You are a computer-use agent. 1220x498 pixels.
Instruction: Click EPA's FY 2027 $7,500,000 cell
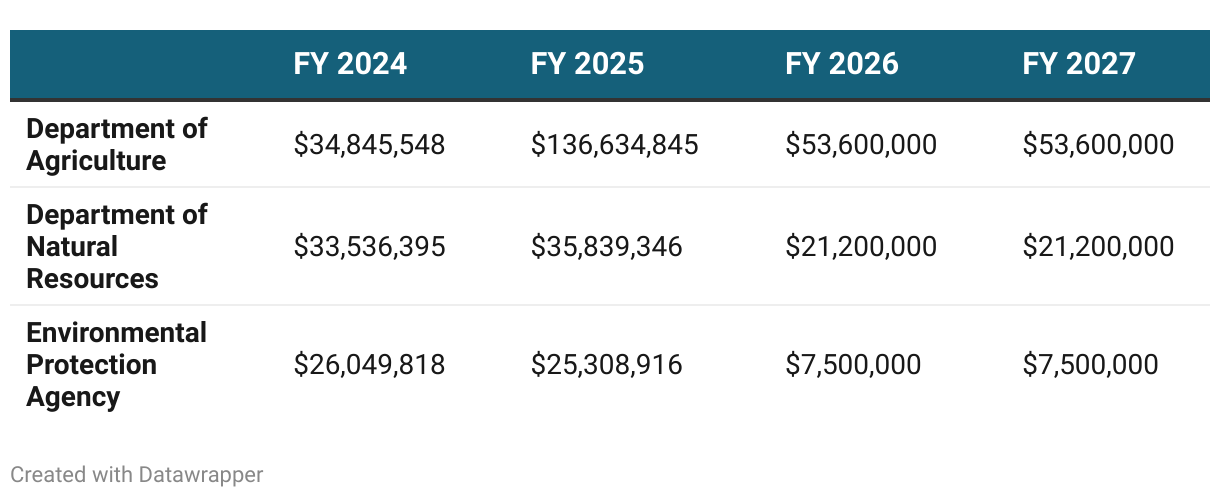click(1090, 364)
